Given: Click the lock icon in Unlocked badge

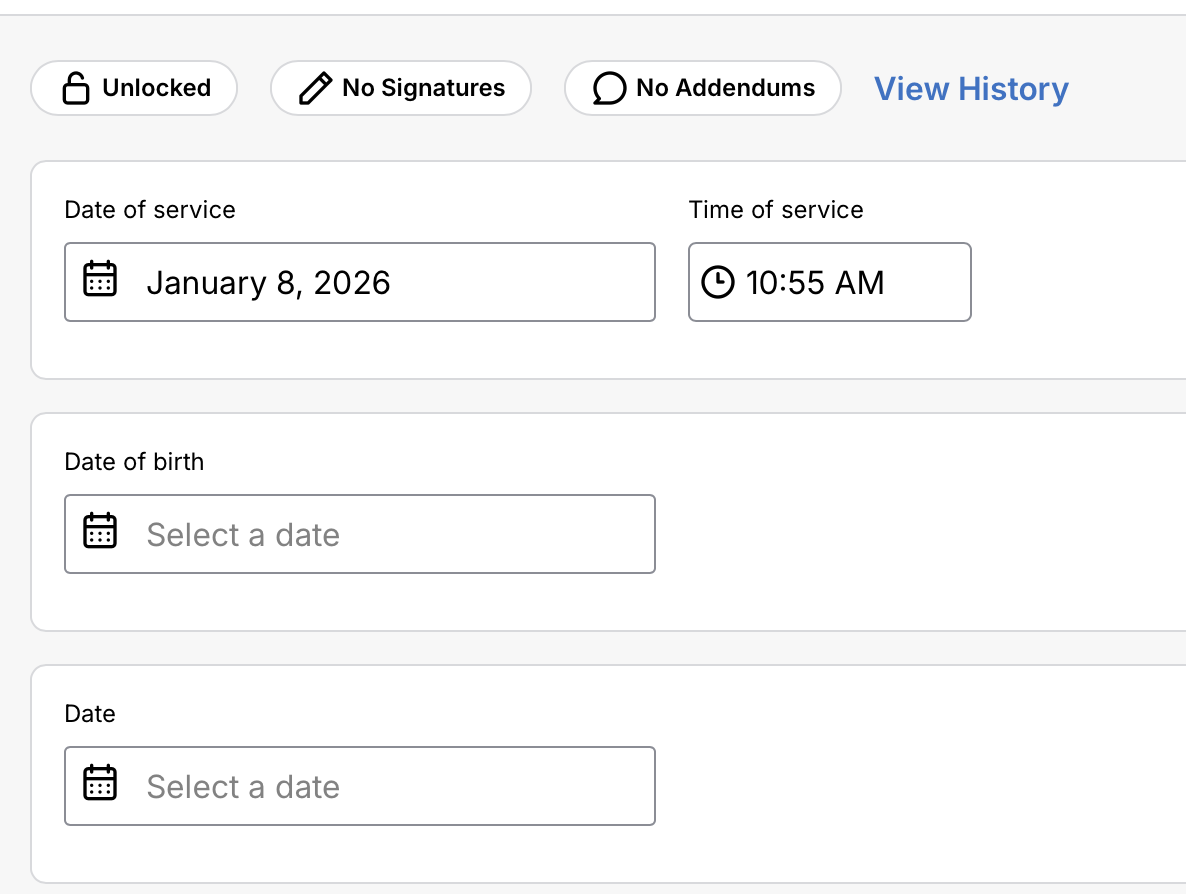Looking at the screenshot, I should [76, 89].
